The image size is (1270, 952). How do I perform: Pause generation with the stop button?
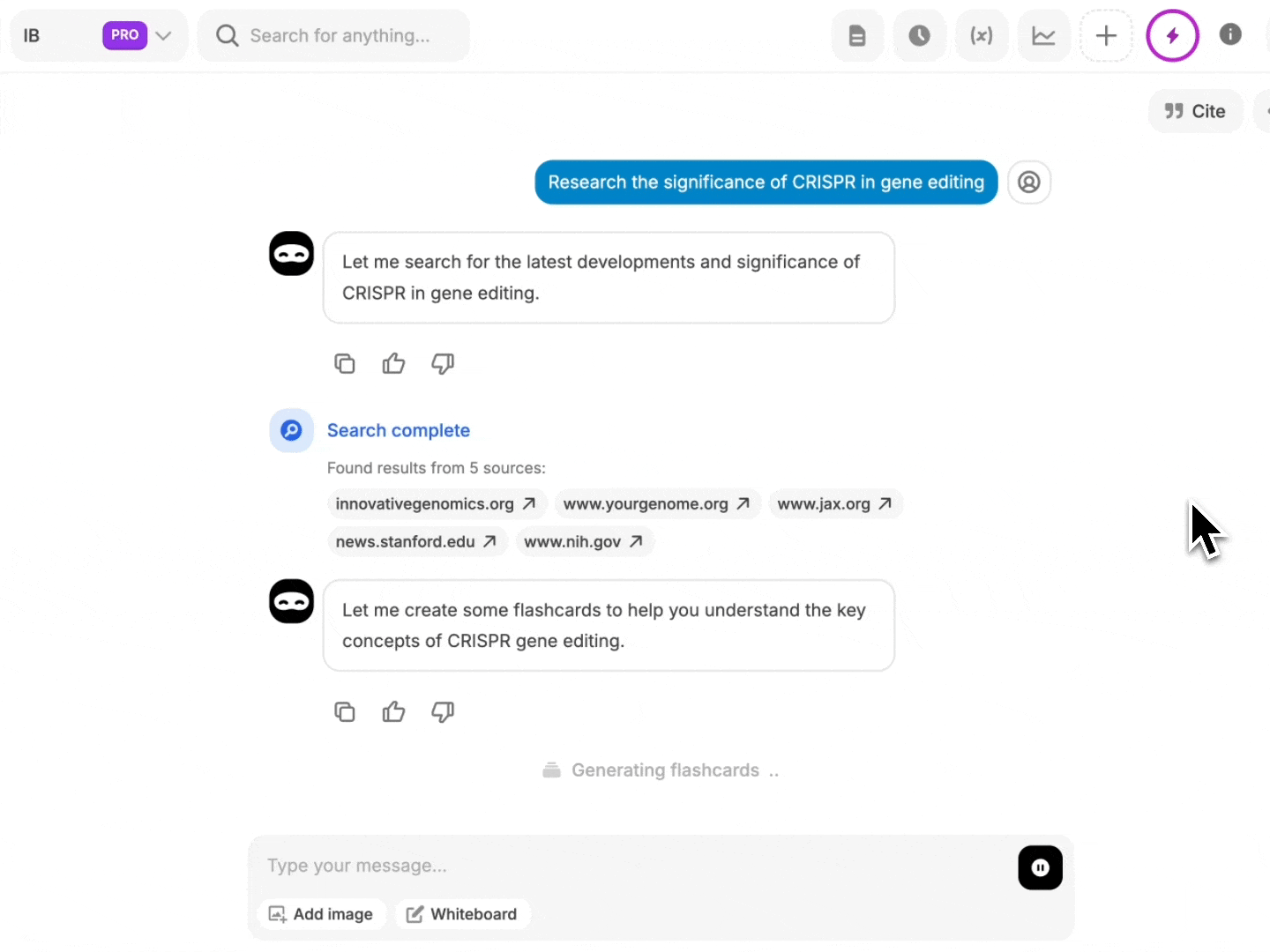tap(1040, 868)
